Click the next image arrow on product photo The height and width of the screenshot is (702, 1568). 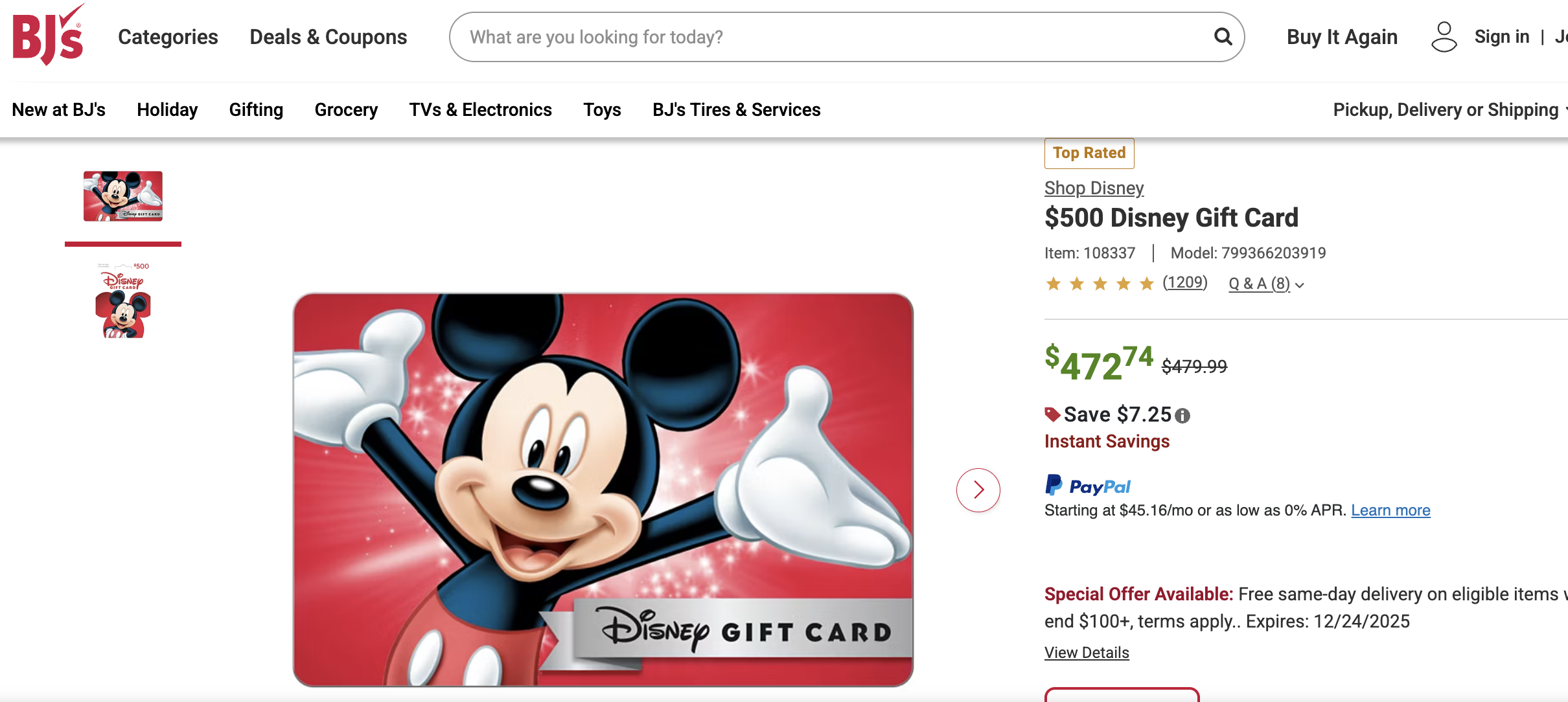coord(978,490)
